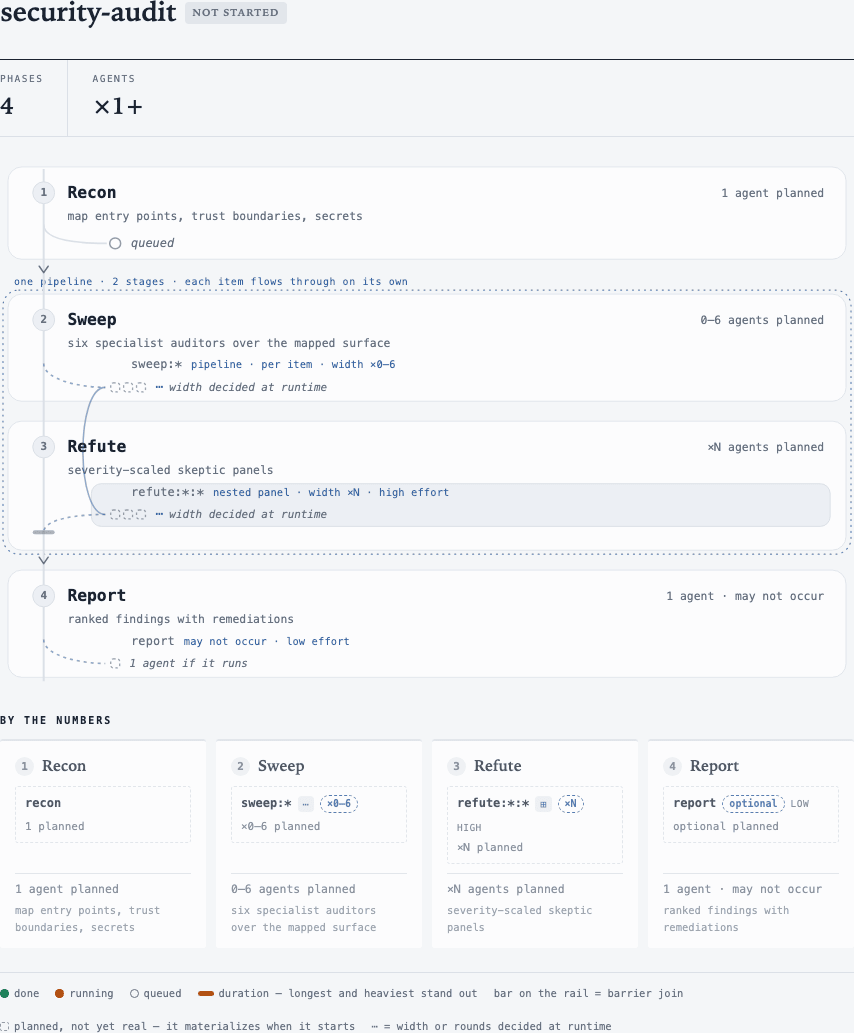Click the green done legend dot
Viewport: 854px width, 1033px height.
coord(5,993)
